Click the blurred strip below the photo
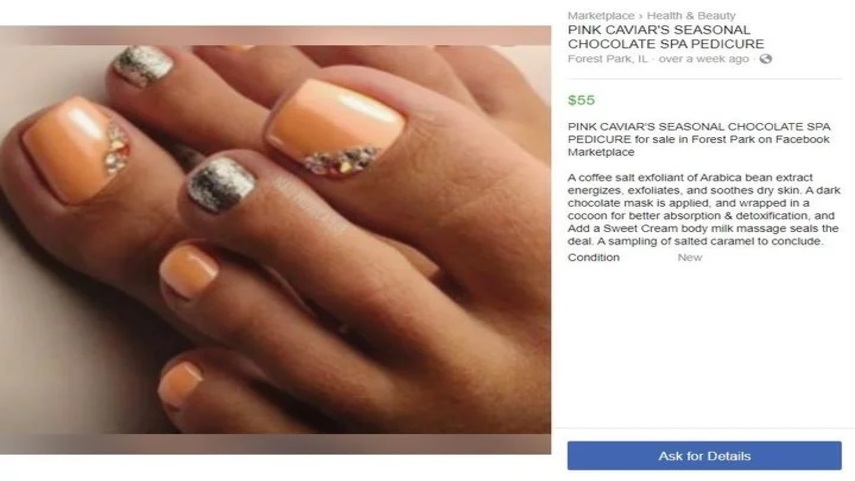 (275, 444)
